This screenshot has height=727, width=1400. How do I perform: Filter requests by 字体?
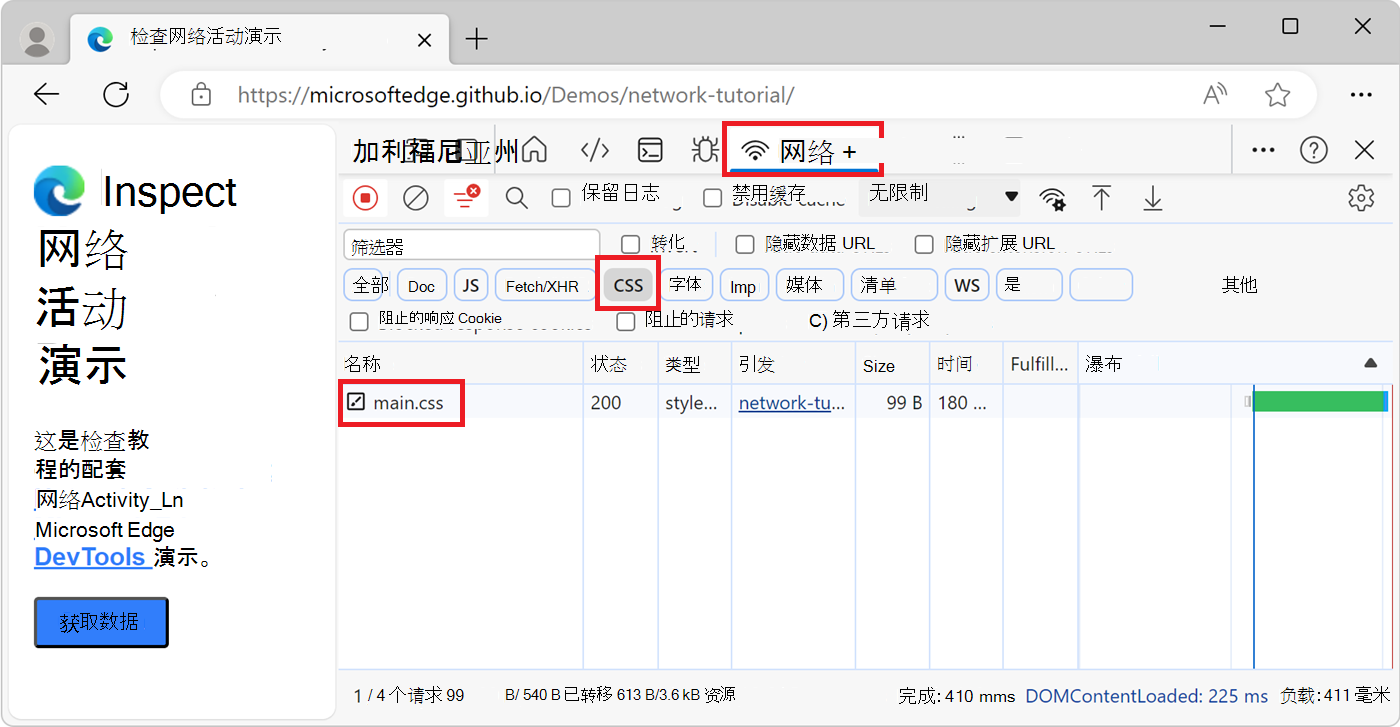point(686,285)
